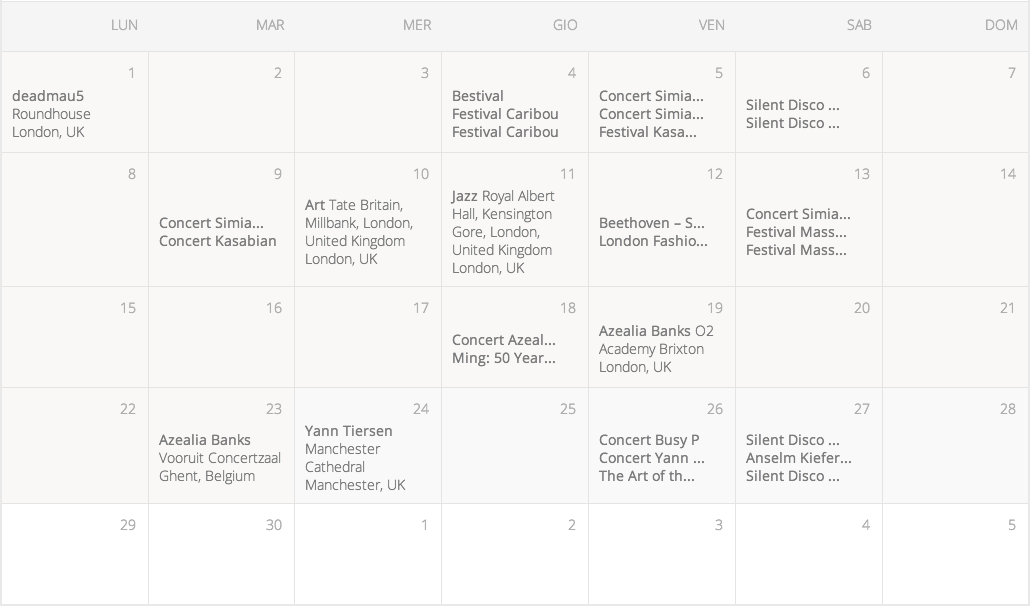Click the Festival Kasa... event entry

click(x=648, y=132)
